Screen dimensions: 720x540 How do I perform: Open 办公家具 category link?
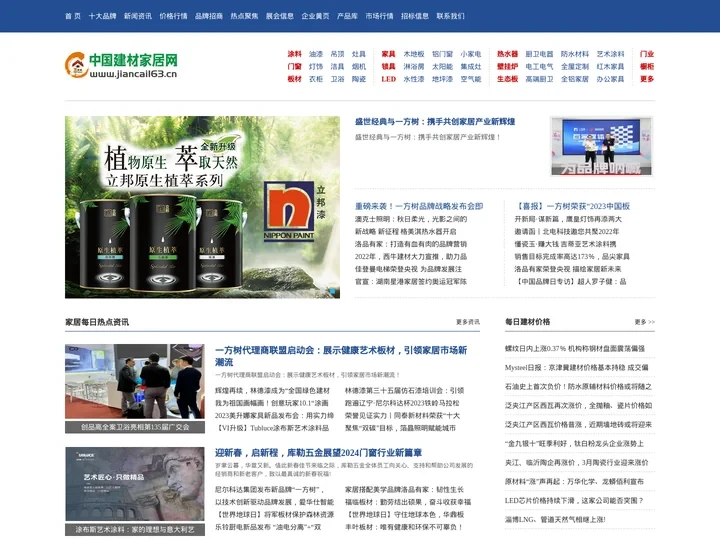tap(610, 79)
